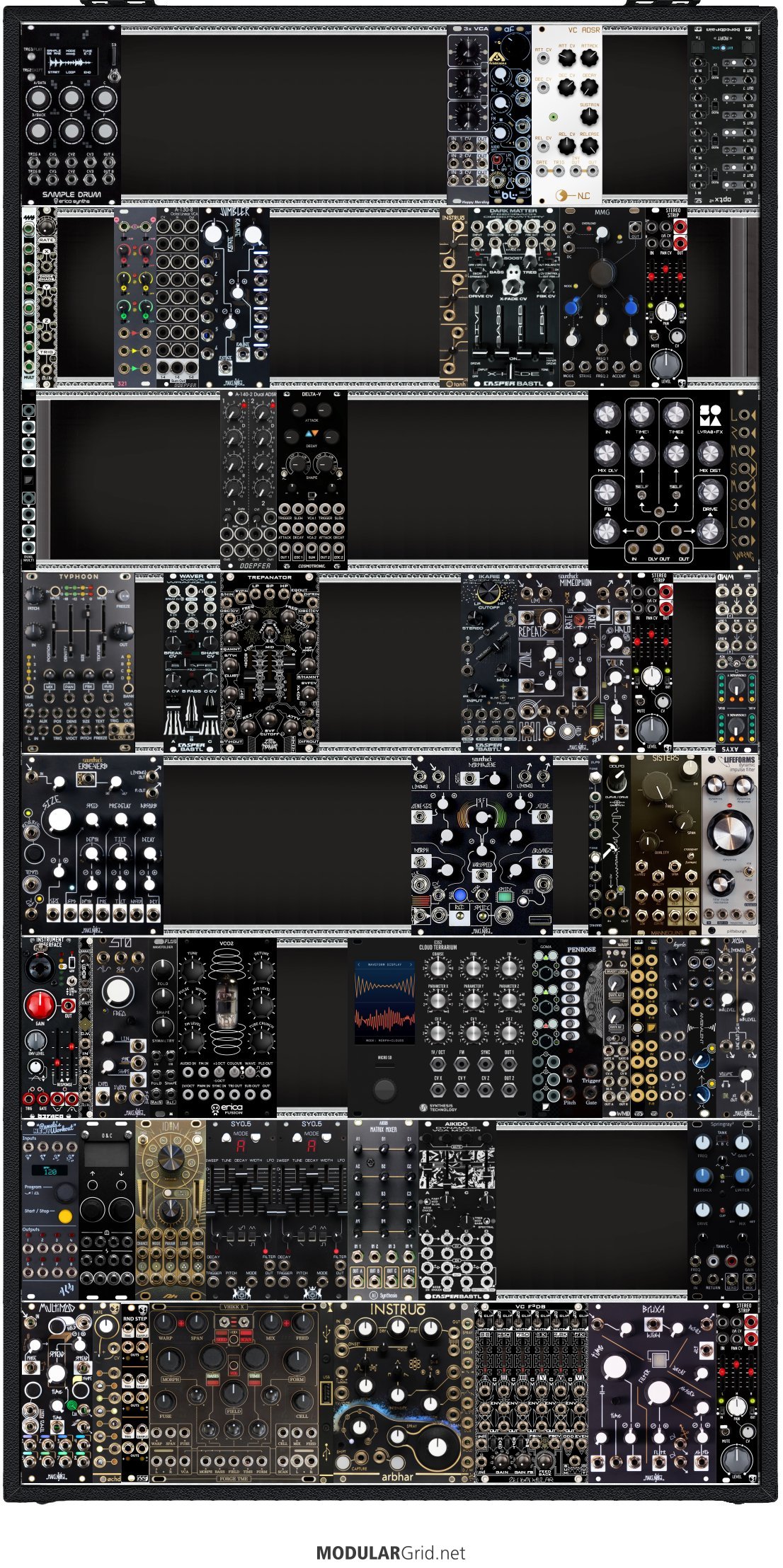Select the E352 Cloud Terrarium module
The image size is (783, 1568).
point(440,1027)
